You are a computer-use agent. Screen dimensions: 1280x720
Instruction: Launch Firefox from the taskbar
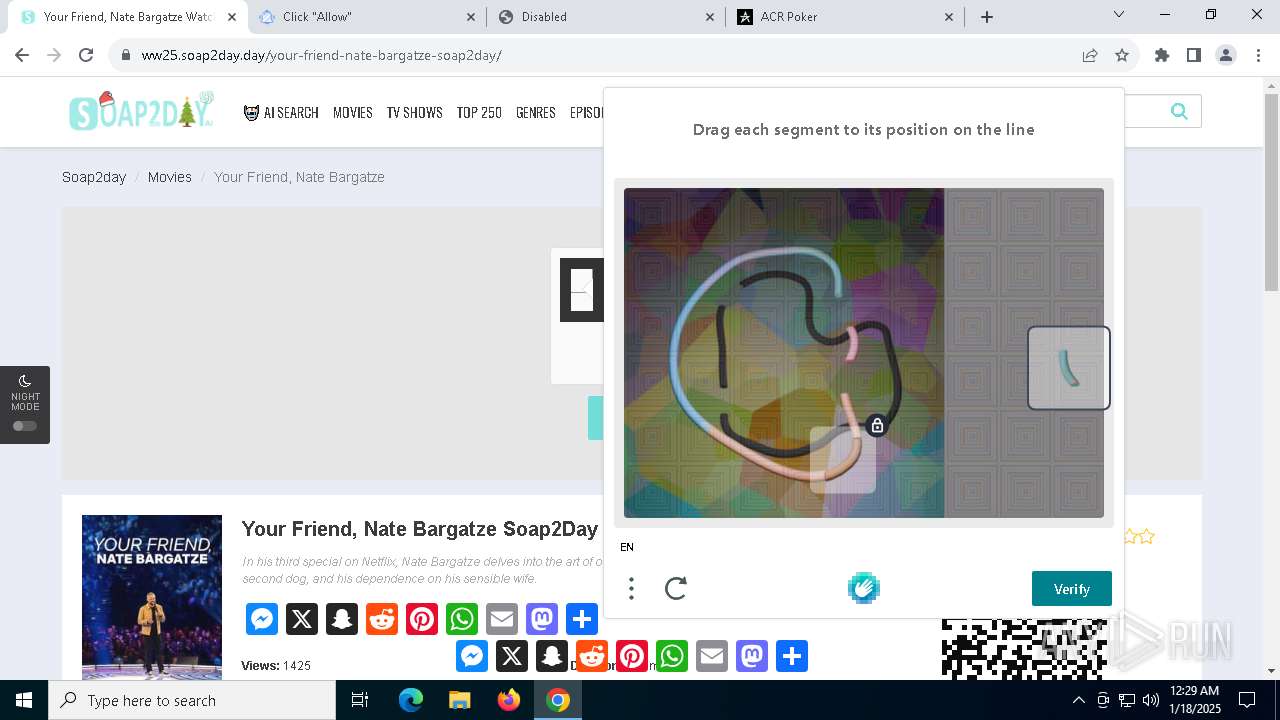click(x=509, y=700)
